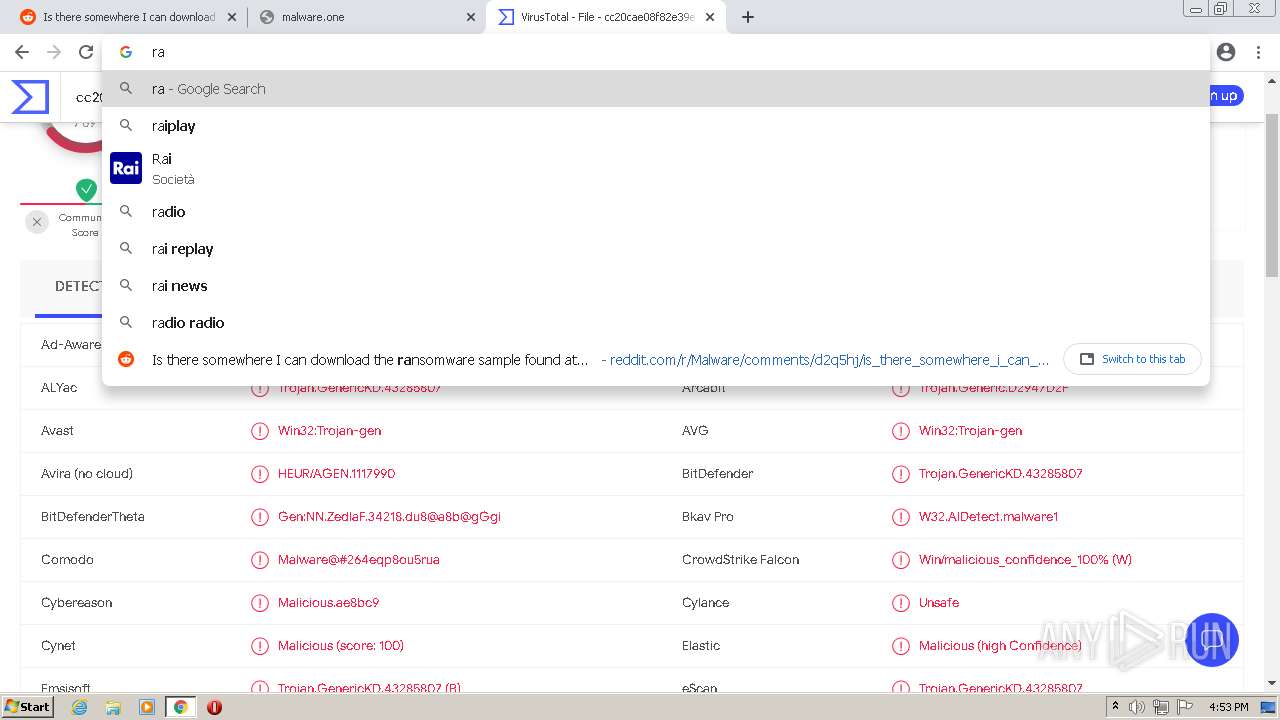The width and height of the screenshot is (1280, 720).
Task: Go back with the browser back arrow
Action: (22, 52)
